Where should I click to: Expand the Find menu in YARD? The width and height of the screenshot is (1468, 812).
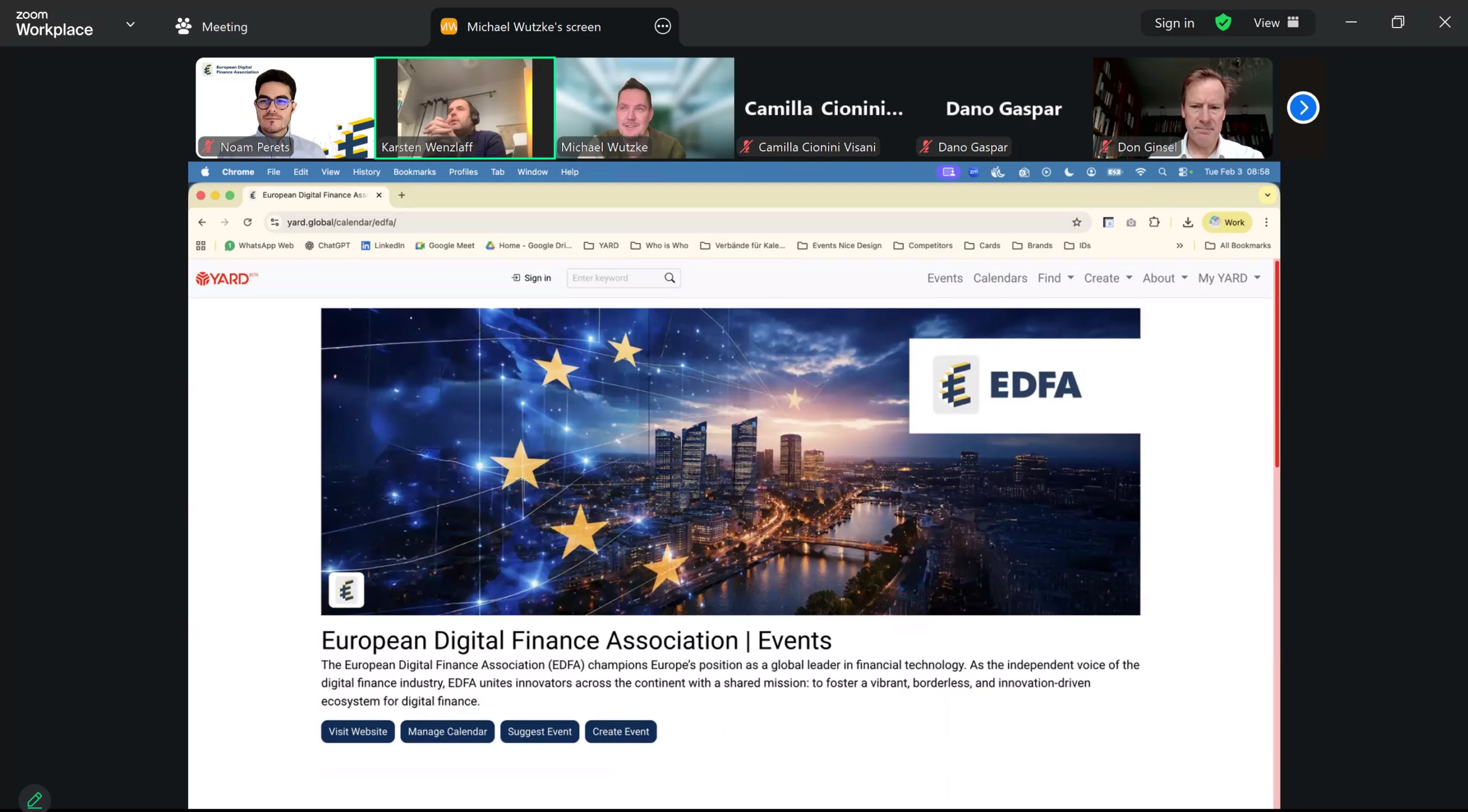pyautogui.click(x=1055, y=278)
